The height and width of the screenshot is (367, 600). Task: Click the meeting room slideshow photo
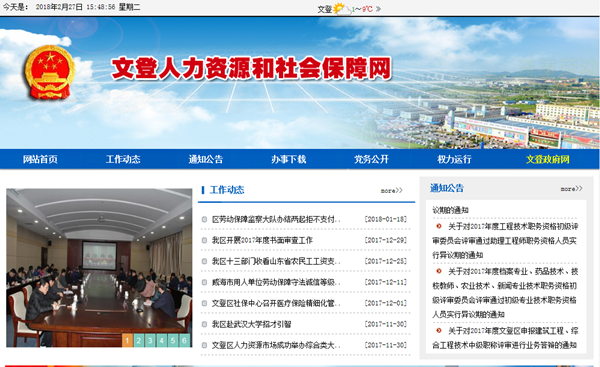pos(99,268)
